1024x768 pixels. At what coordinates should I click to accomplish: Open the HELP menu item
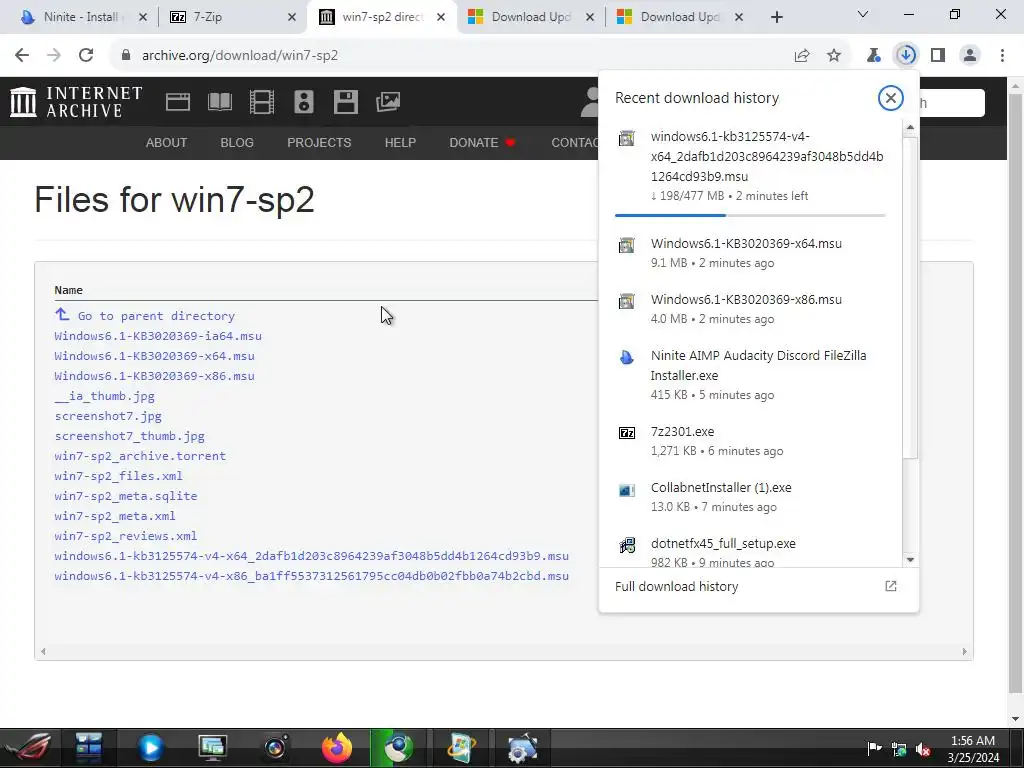click(x=400, y=142)
